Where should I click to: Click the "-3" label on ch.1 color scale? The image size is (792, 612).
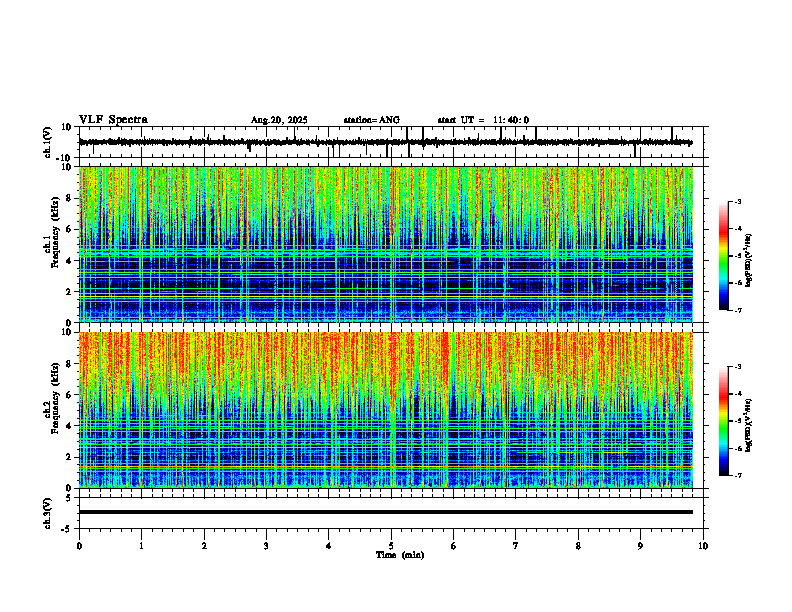pyautogui.click(x=738, y=202)
